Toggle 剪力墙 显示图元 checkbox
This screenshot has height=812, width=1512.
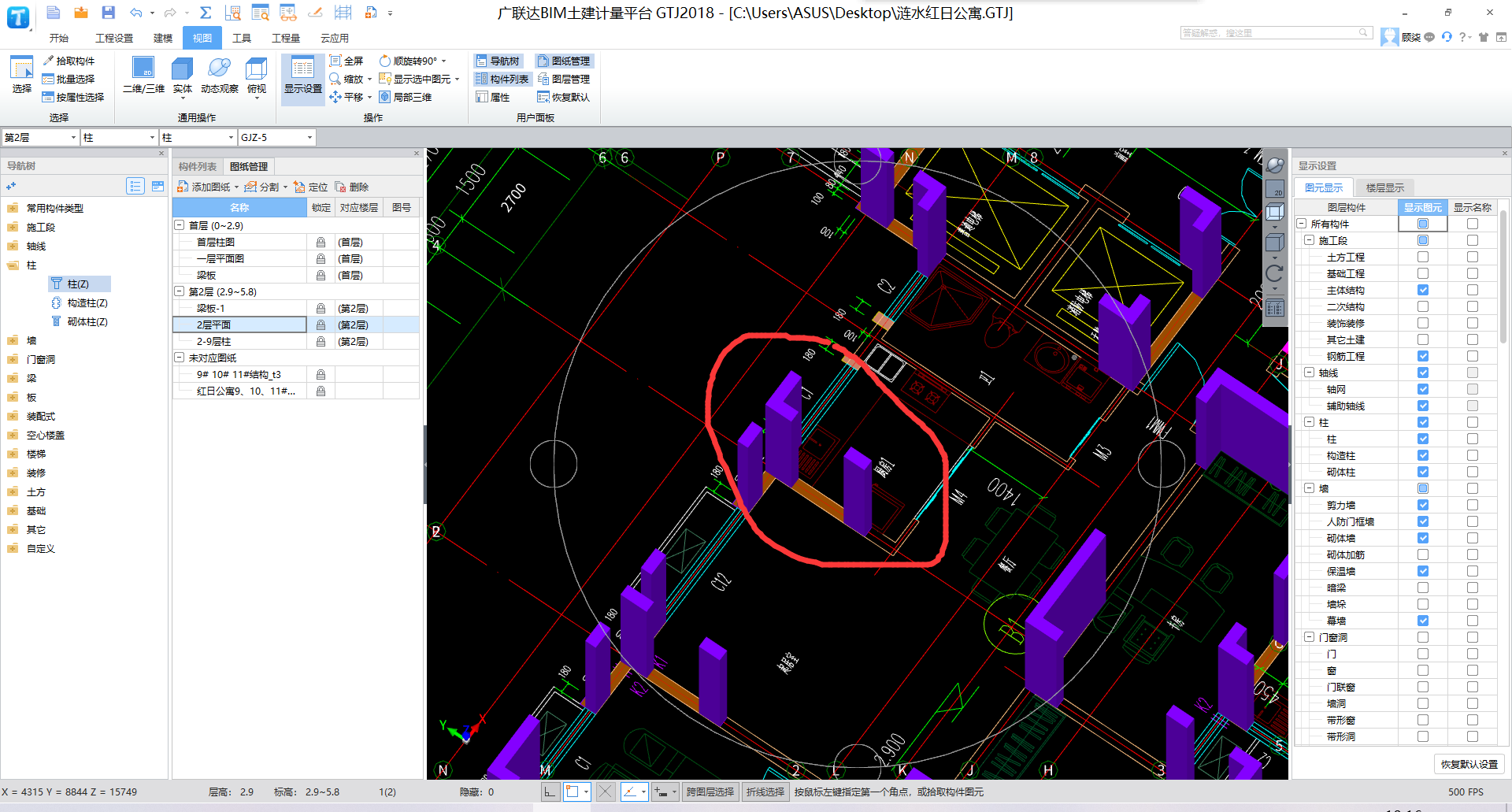tap(1423, 505)
